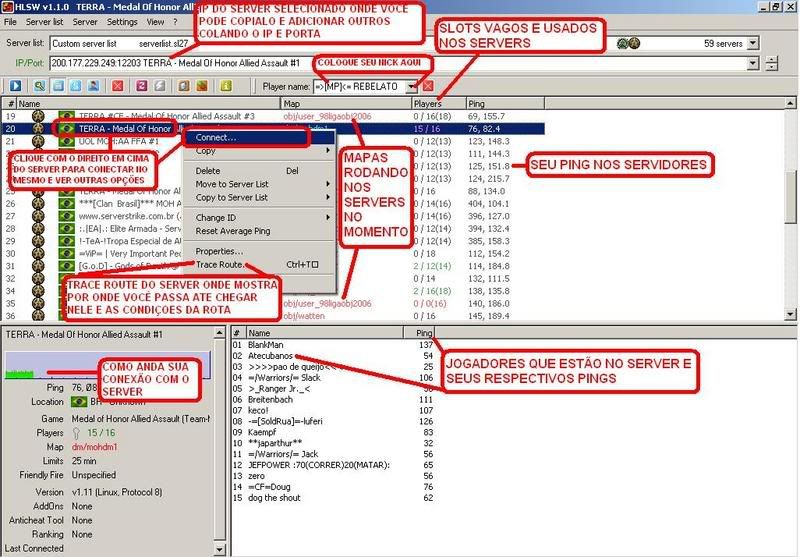Screen dimensions: 800x557
Task: Choose Connect... from the context menu
Action: click(x=259, y=138)
